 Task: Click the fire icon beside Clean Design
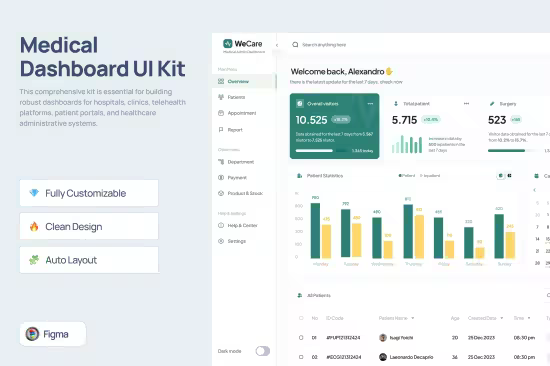(34, 226)
